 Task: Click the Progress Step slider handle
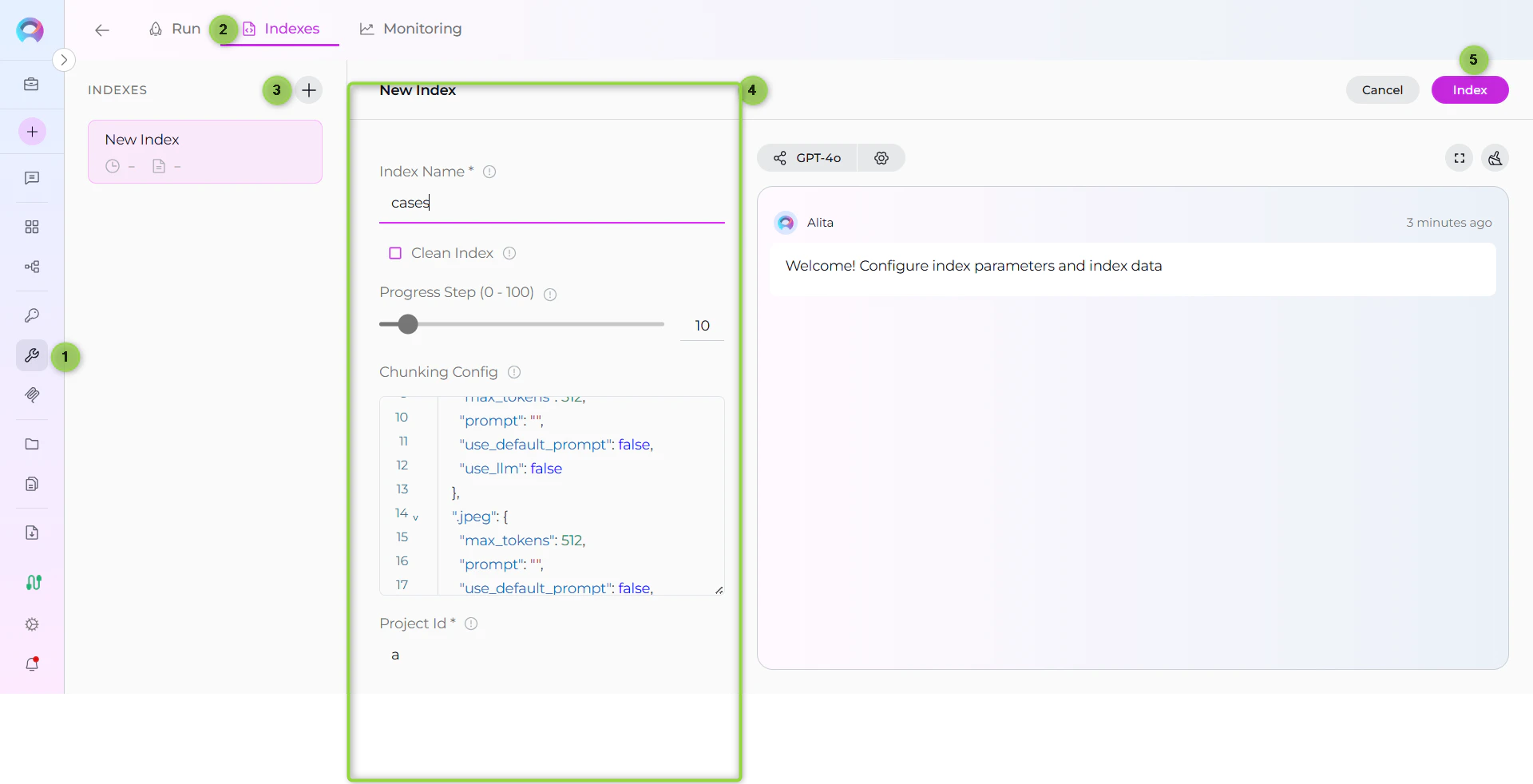(x=408, y=324)
